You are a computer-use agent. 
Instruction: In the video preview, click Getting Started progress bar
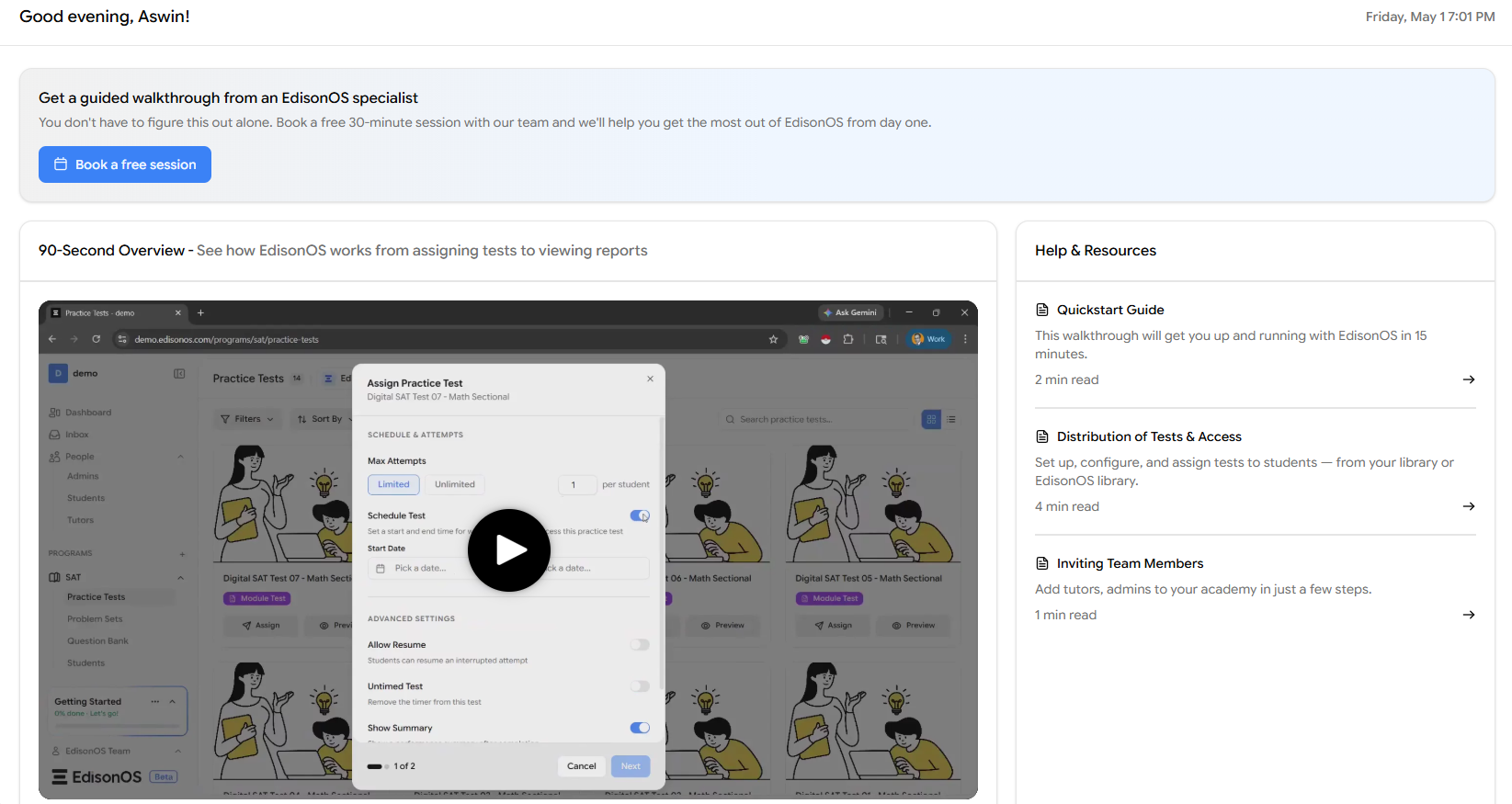tap(116, 726)
